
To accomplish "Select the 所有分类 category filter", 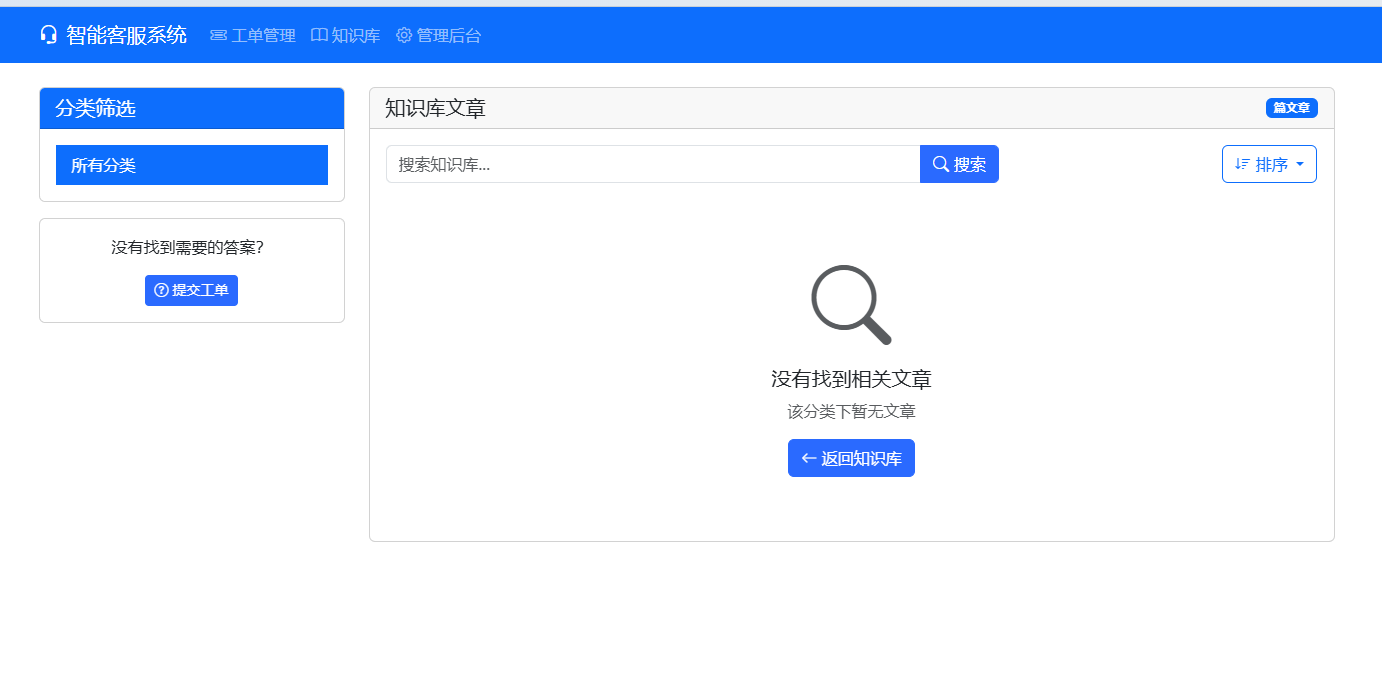I will [x=191, y=164].
